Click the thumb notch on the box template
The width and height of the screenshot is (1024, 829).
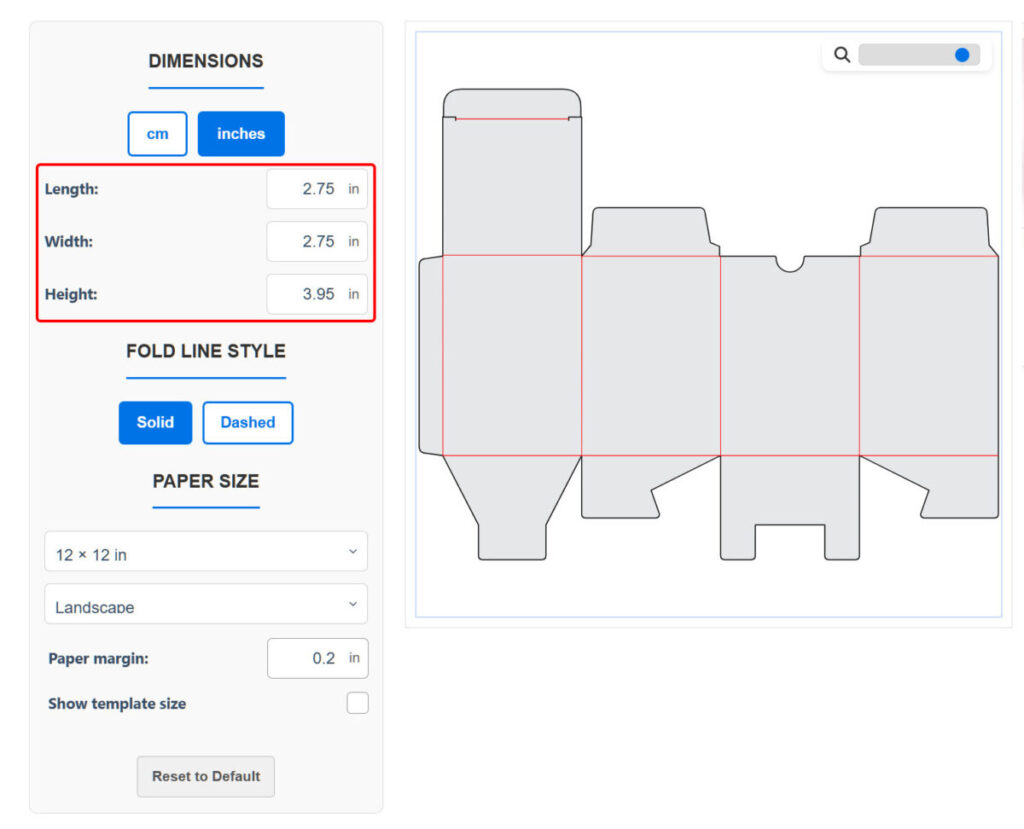[x=790, y=262]
